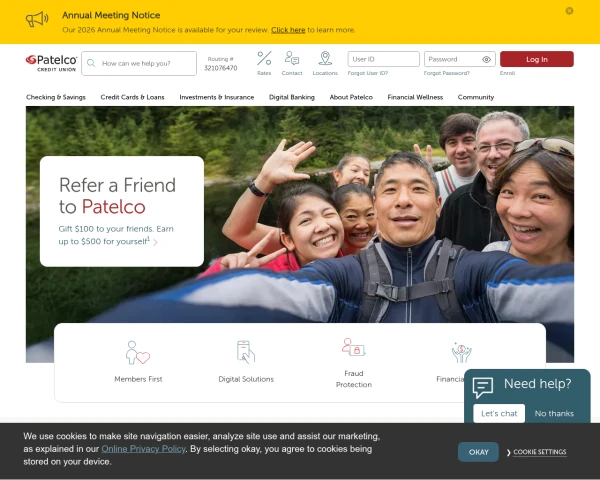Click the chevron beside Cookie Settings
Image resolution: width=600 pixels, height=480 pixels.
coord(509,452)
